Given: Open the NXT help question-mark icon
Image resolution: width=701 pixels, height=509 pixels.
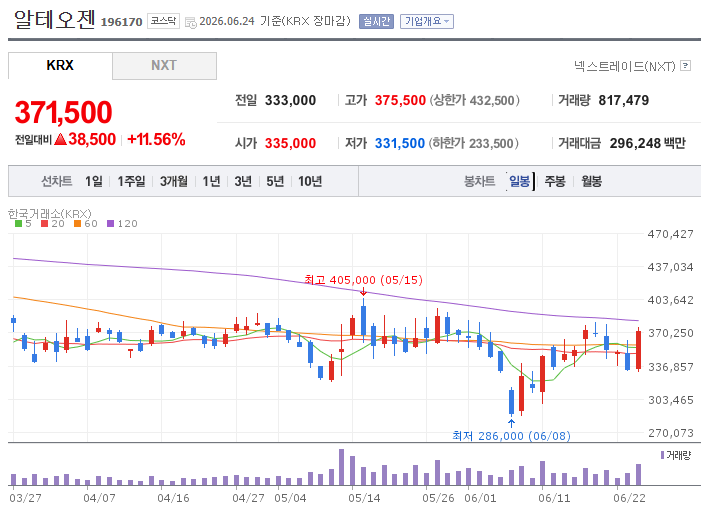Looking at the screenshot, I should 685,66.
